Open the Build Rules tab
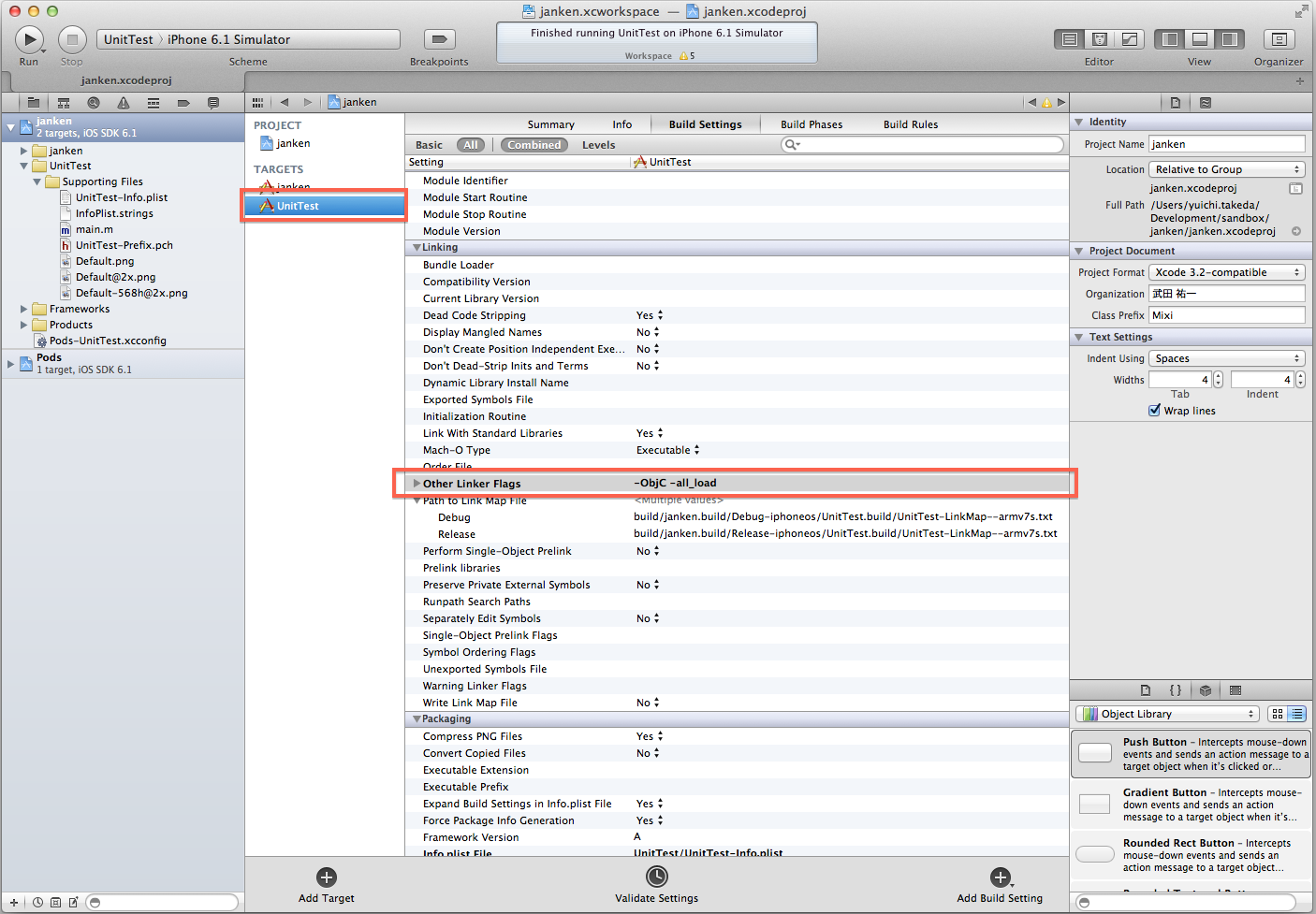Screen dimensions: 1316x914 tap(911, 124)
